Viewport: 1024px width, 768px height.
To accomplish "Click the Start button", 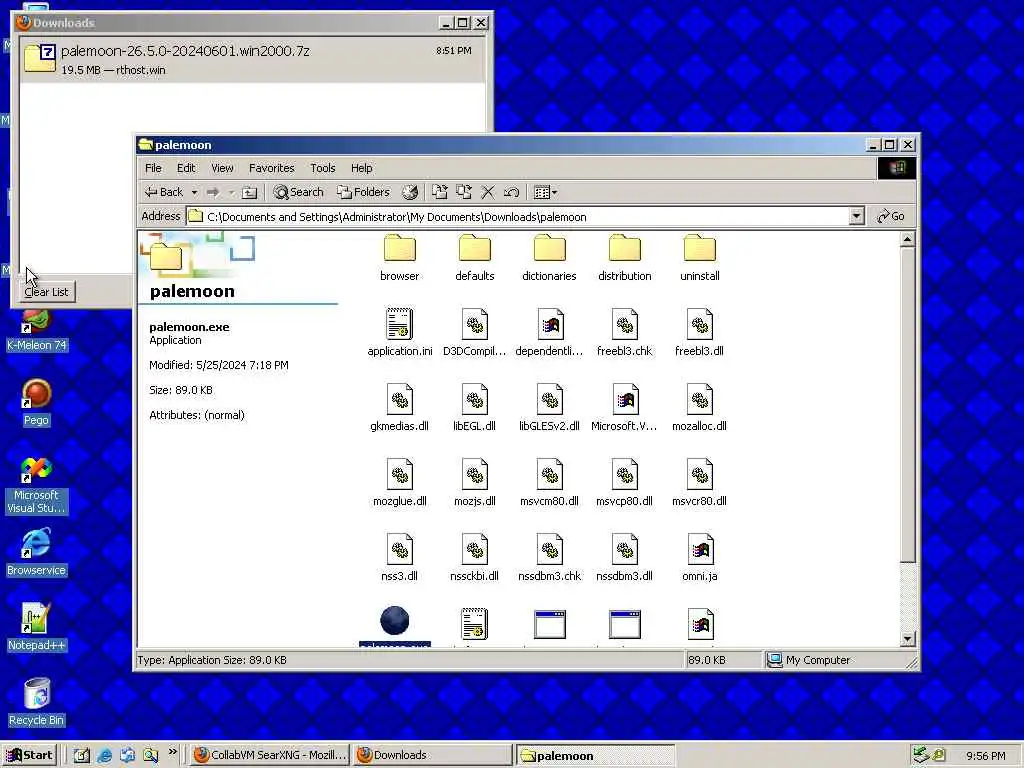I will click(30, 755).
